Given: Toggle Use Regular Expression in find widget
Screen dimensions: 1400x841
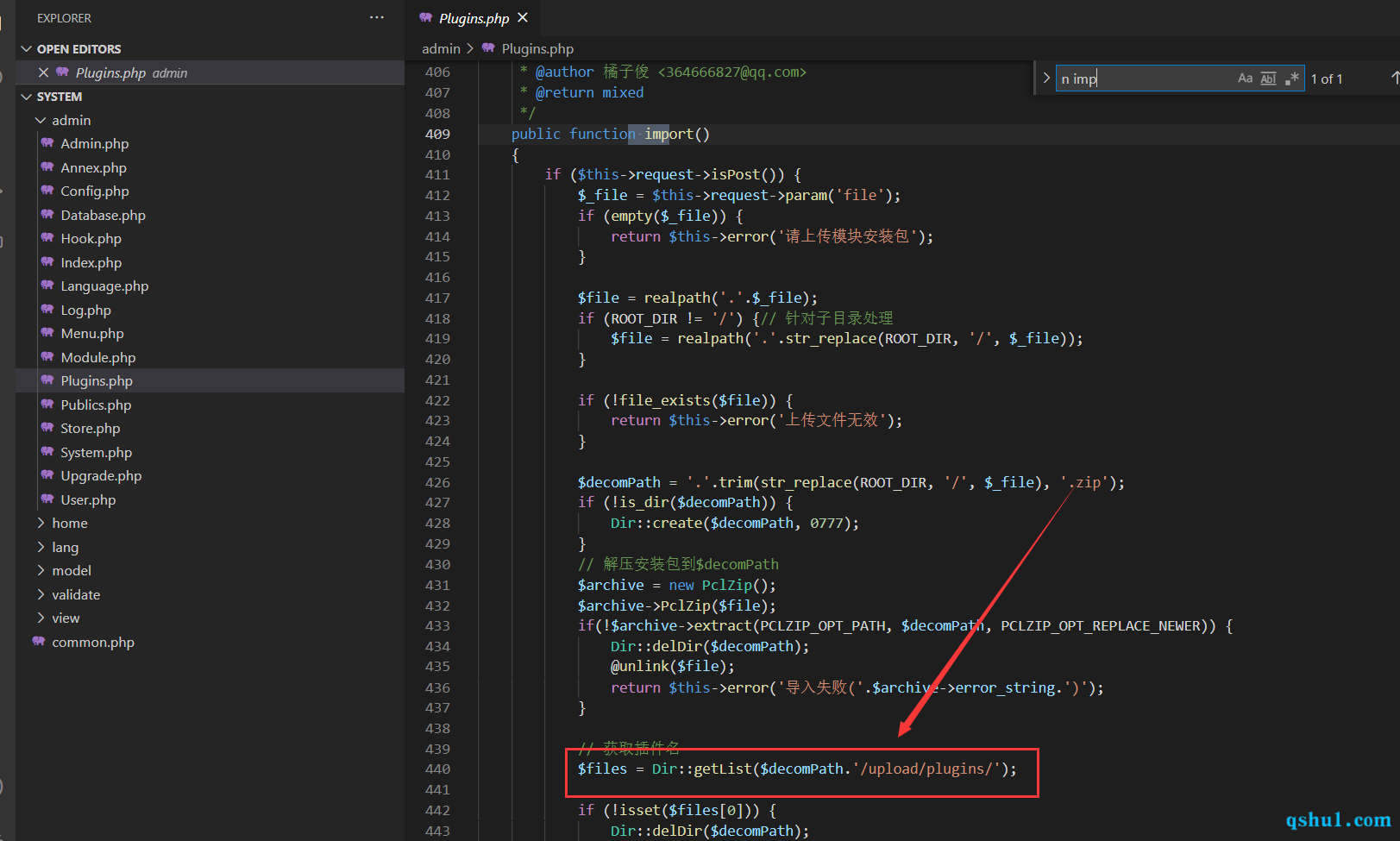Looking at the screenshot, I should 1291,78.
